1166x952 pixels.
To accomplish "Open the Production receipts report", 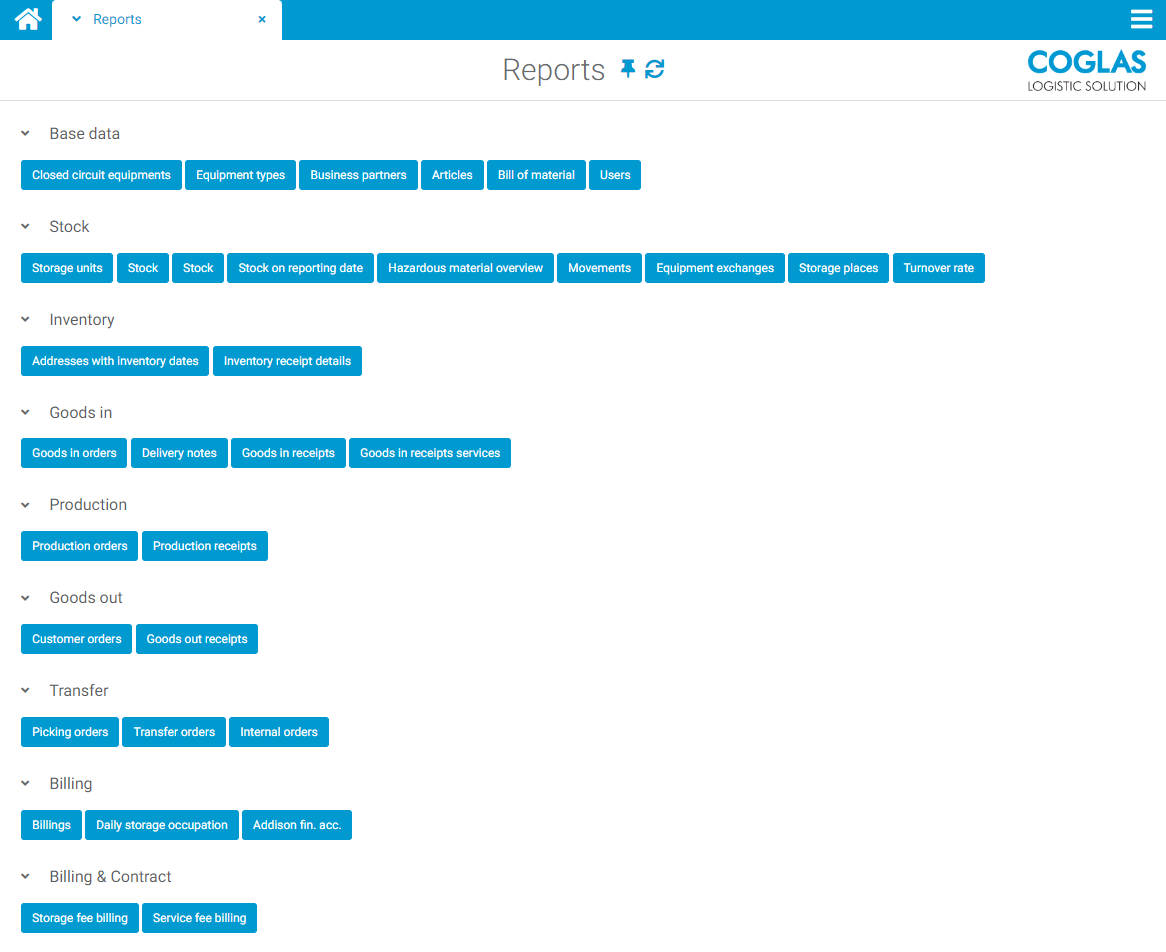I will point(204,546).
